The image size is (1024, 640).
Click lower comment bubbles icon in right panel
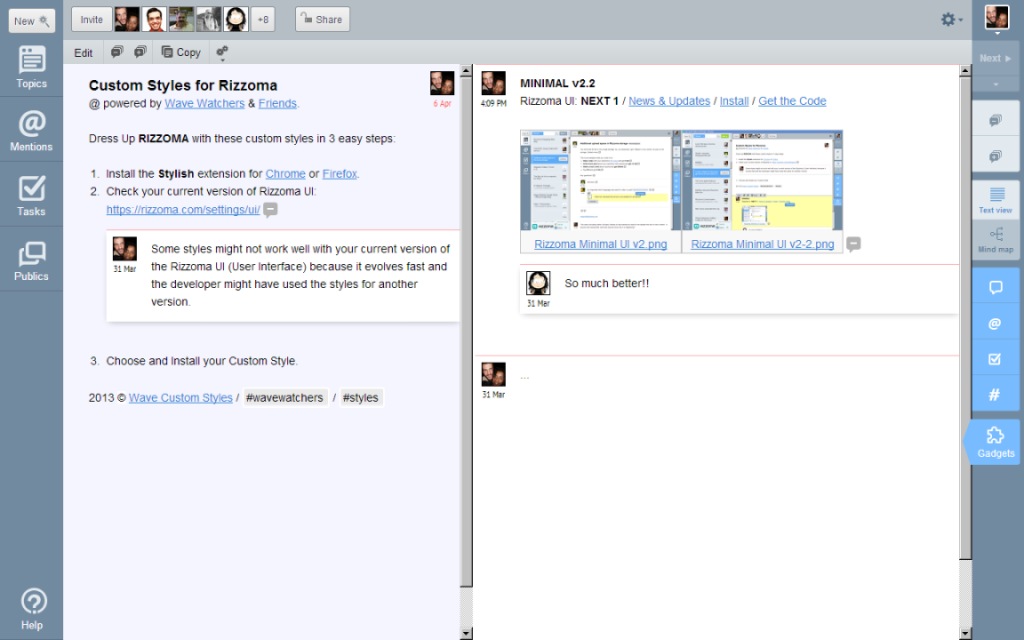point(995,156)
